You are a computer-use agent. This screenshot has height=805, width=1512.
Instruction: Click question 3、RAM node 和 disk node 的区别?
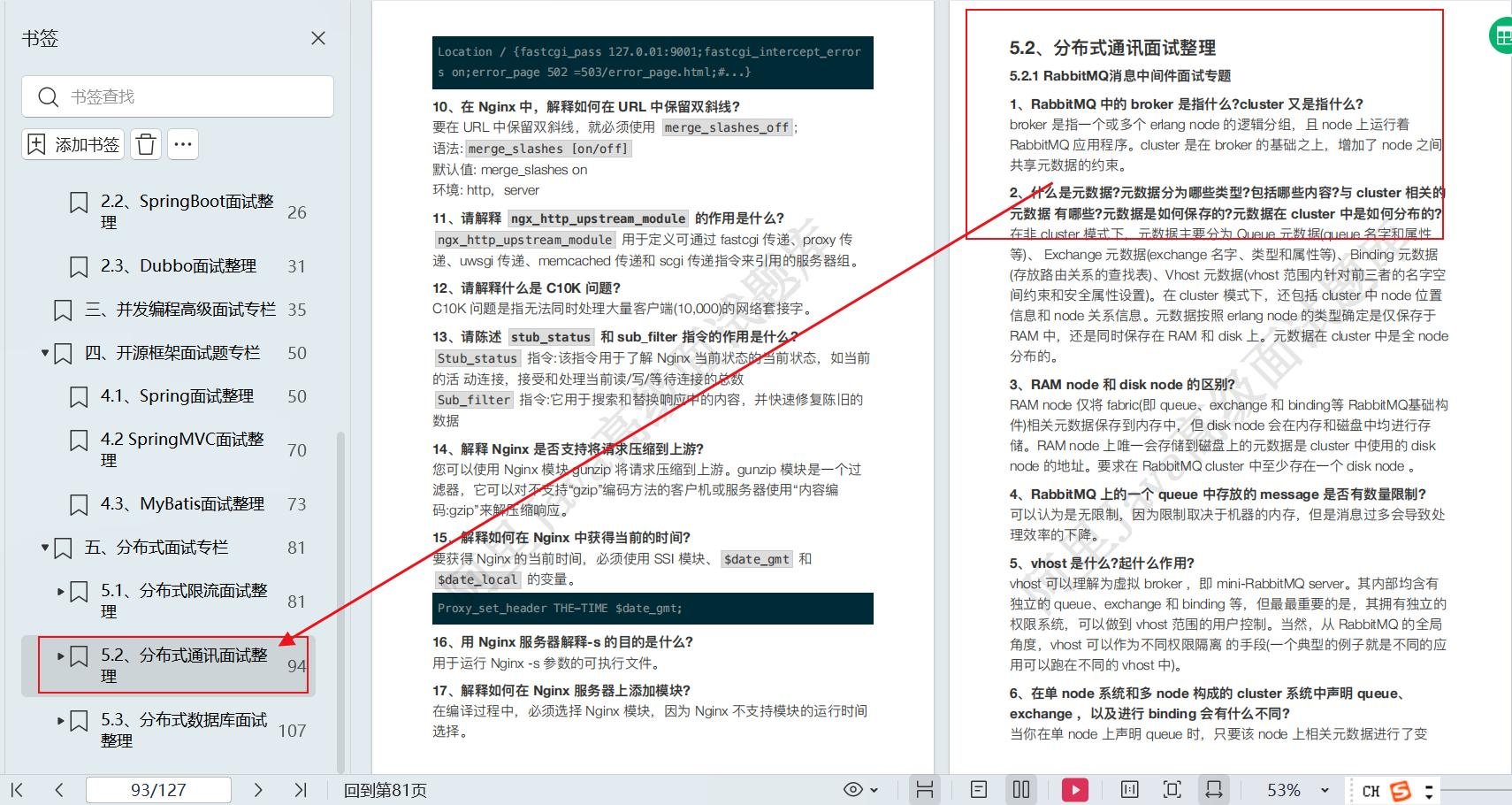(x=1122, y=385)
